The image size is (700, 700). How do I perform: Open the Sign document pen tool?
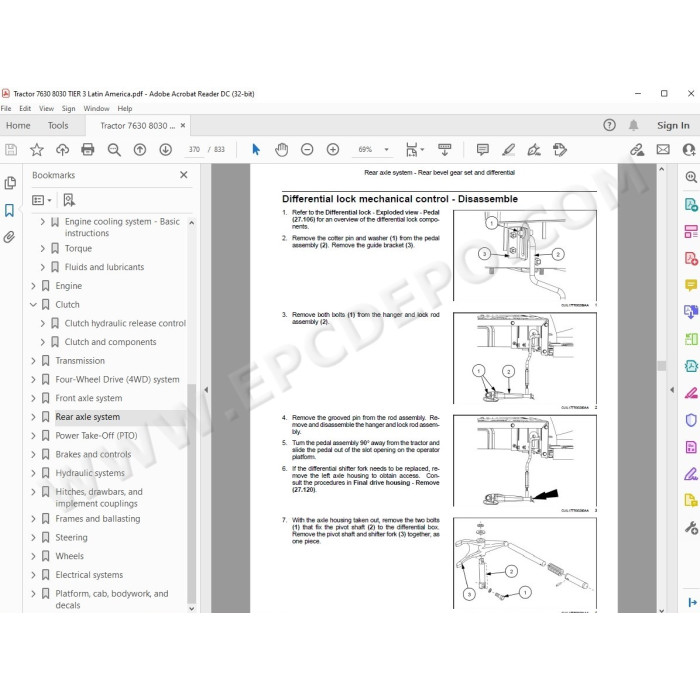coord(534,150)
